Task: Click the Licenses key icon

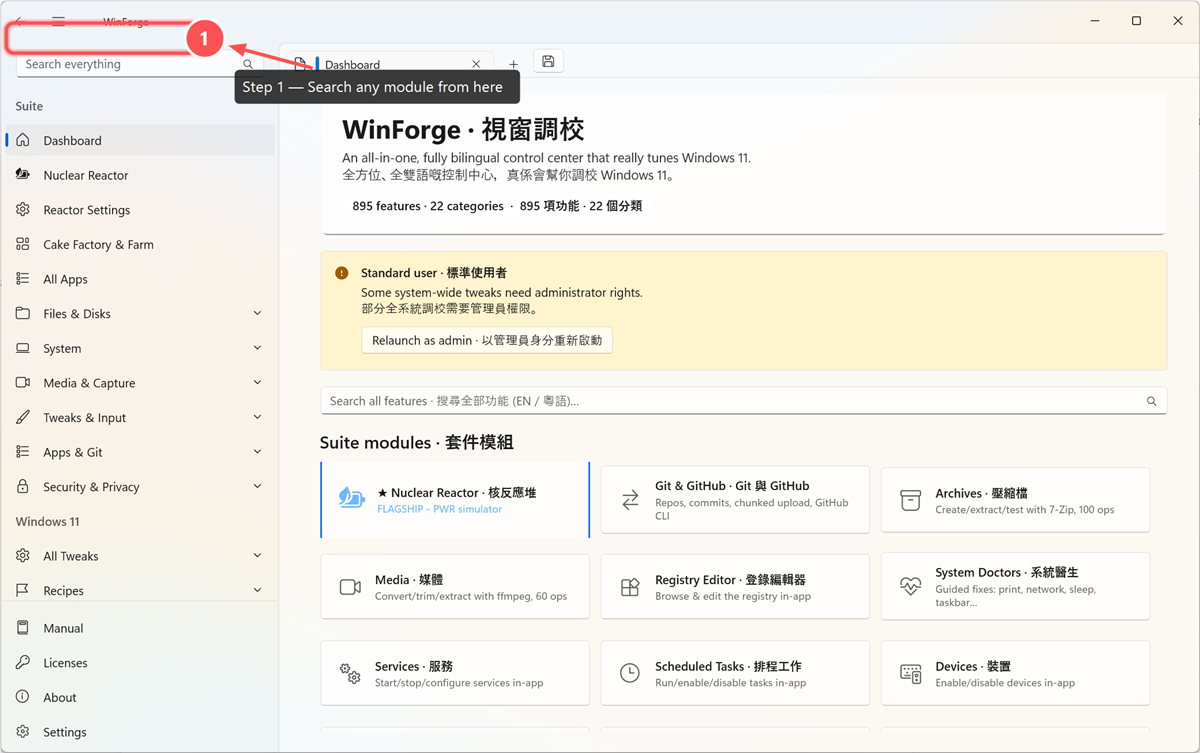Action: coord(23,662)
